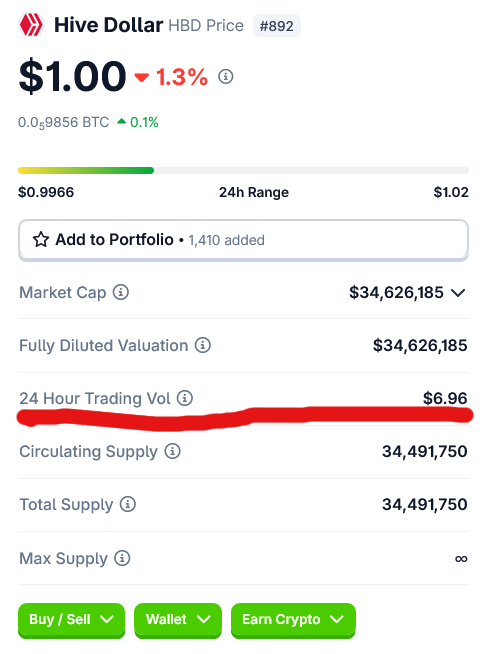
Task: Open the Earn Crypto dropdown
Action: [x=293, y=620]
